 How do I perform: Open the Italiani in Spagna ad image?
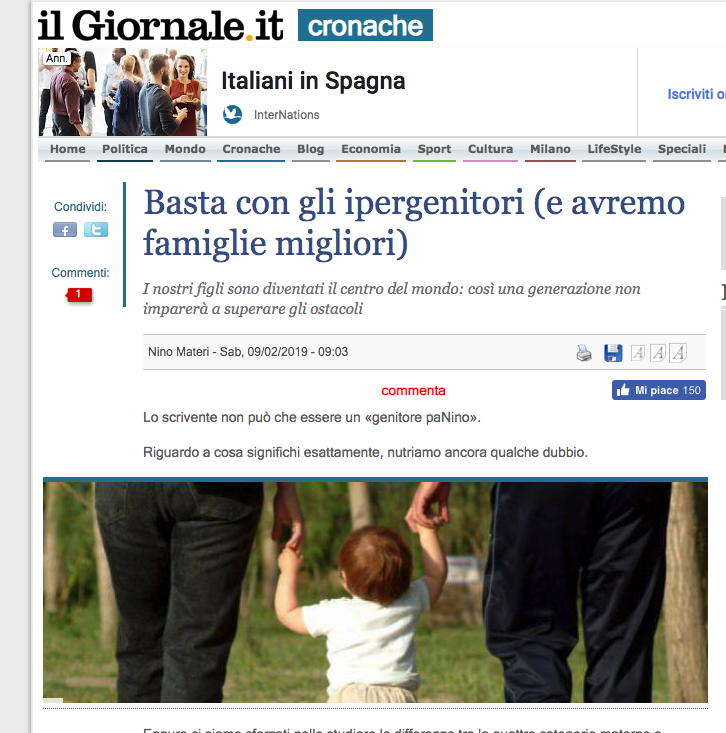pos(122,92)
